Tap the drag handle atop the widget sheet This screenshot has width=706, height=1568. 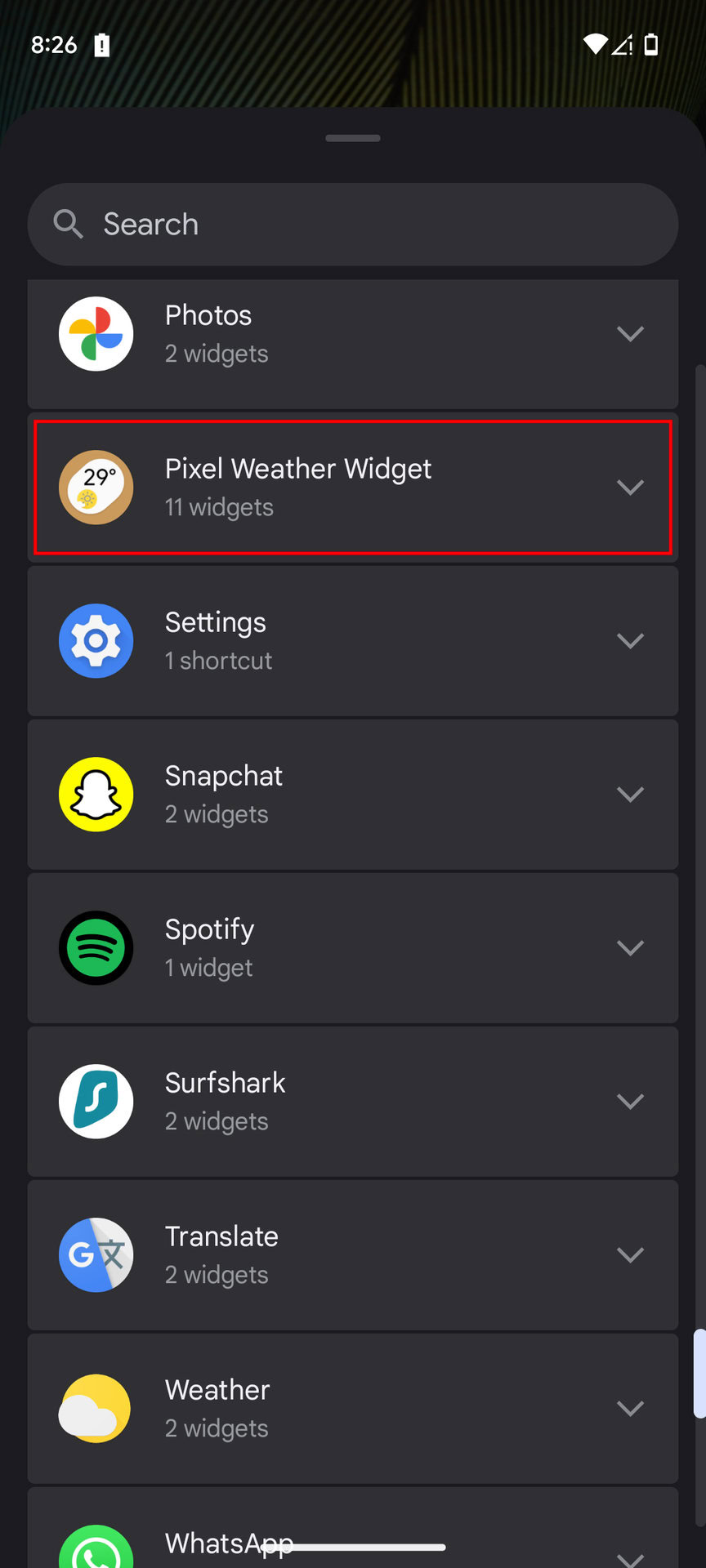point(353,138)
